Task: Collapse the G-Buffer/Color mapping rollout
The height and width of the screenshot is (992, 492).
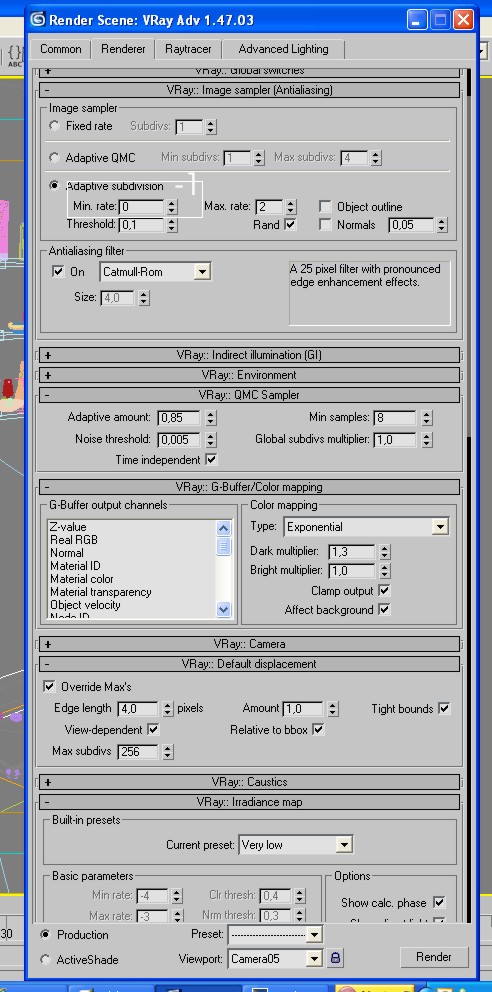Action: pos(249,487)
